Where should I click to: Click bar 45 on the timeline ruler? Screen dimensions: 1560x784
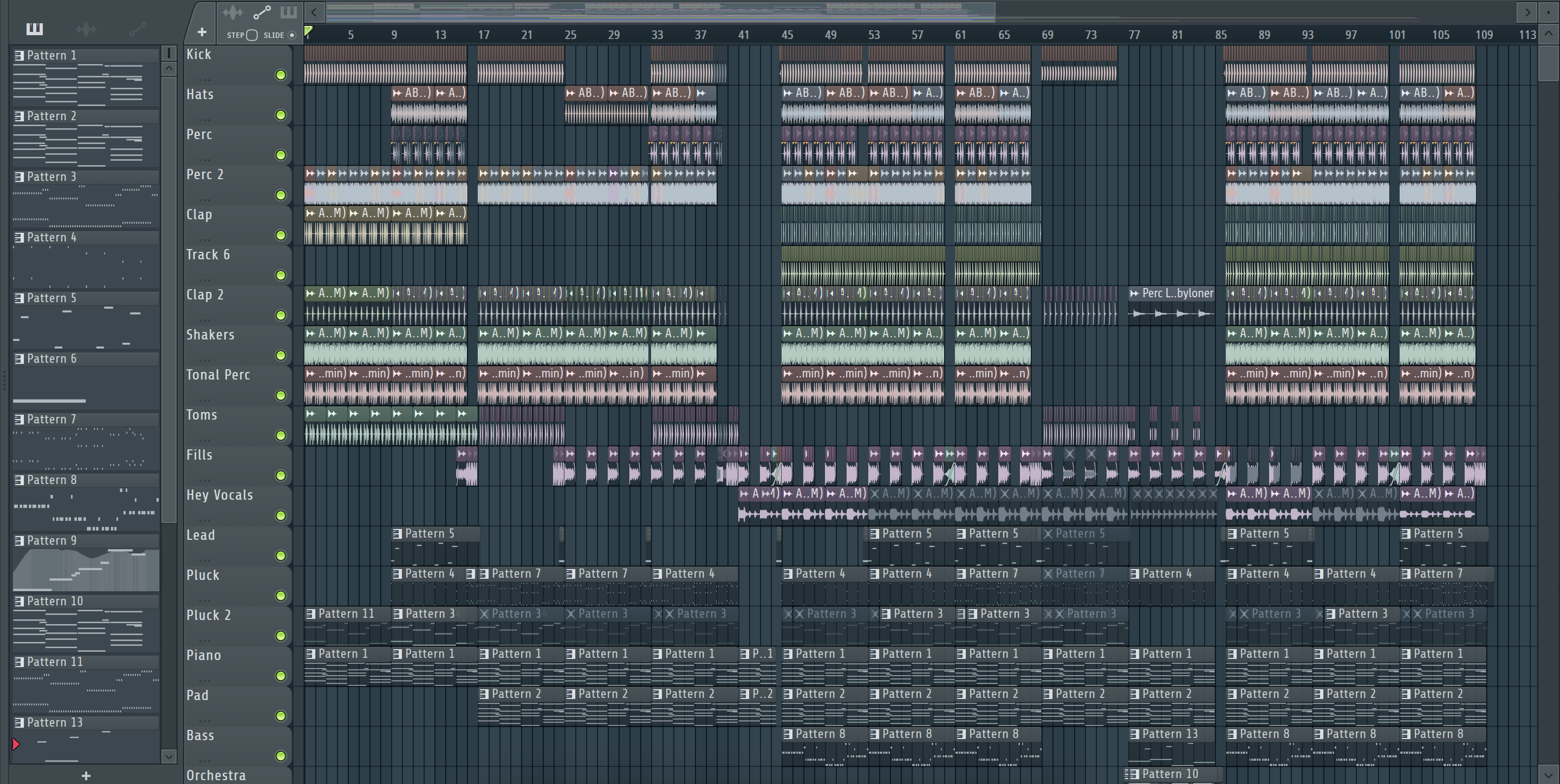786,35
